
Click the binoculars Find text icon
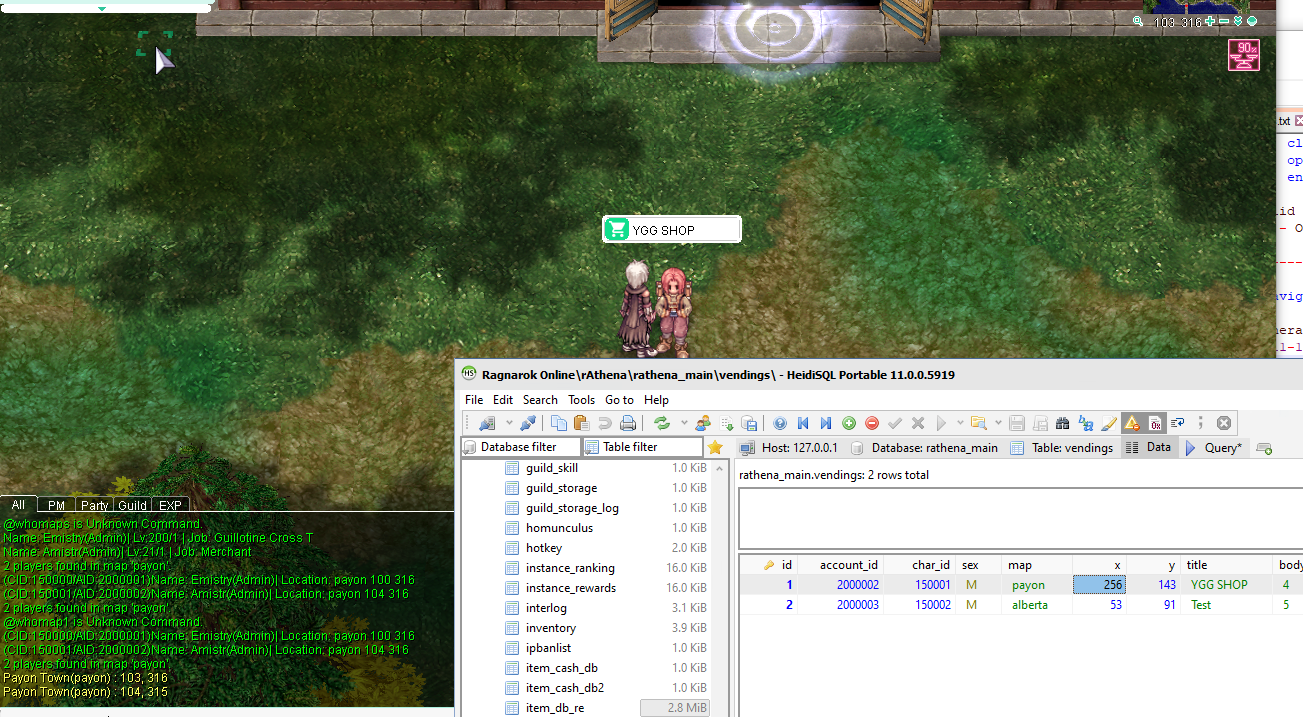tap(1063, 423)
